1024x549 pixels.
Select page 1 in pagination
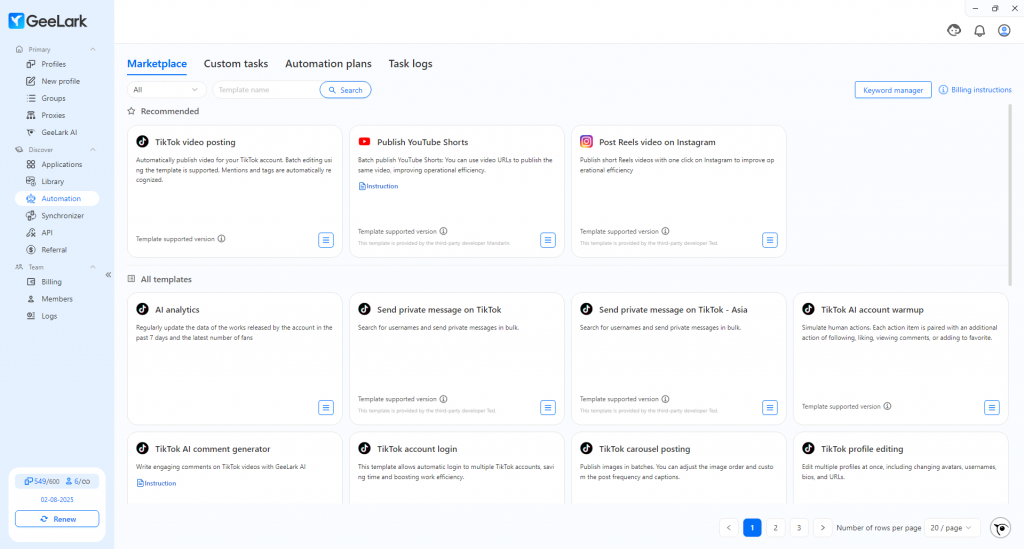[752, 527]
